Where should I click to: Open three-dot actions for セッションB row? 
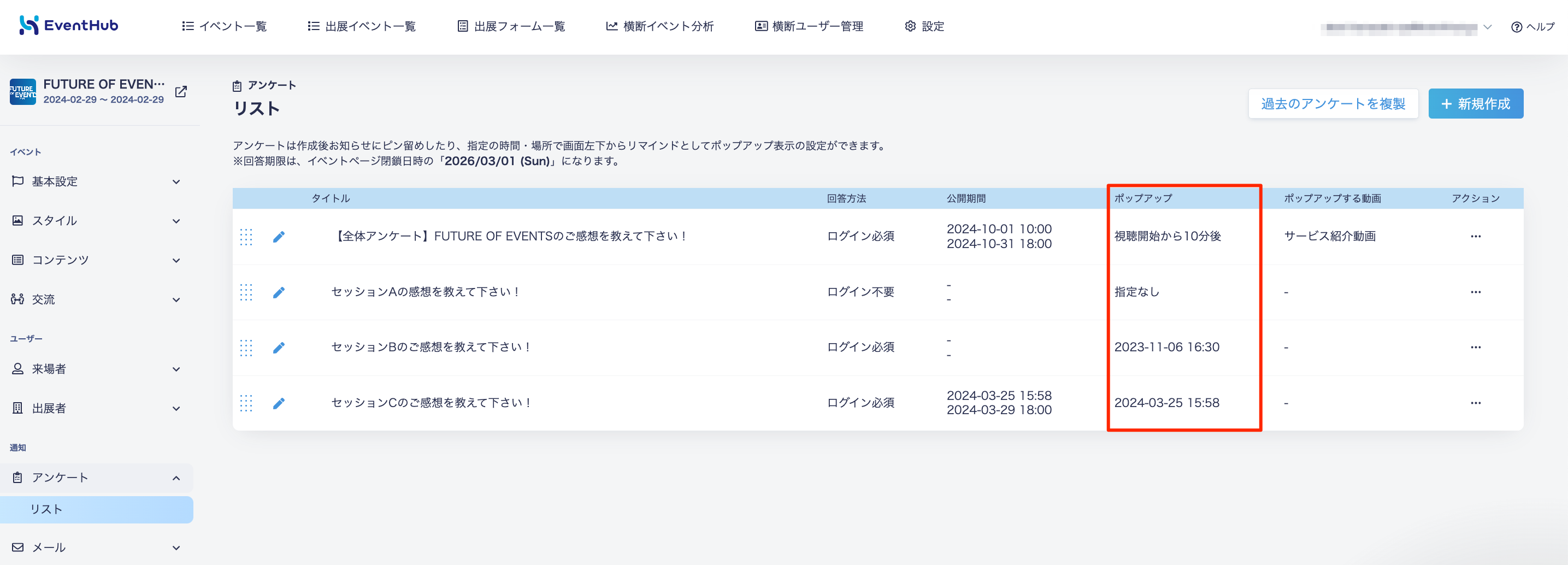[1476, 347]
